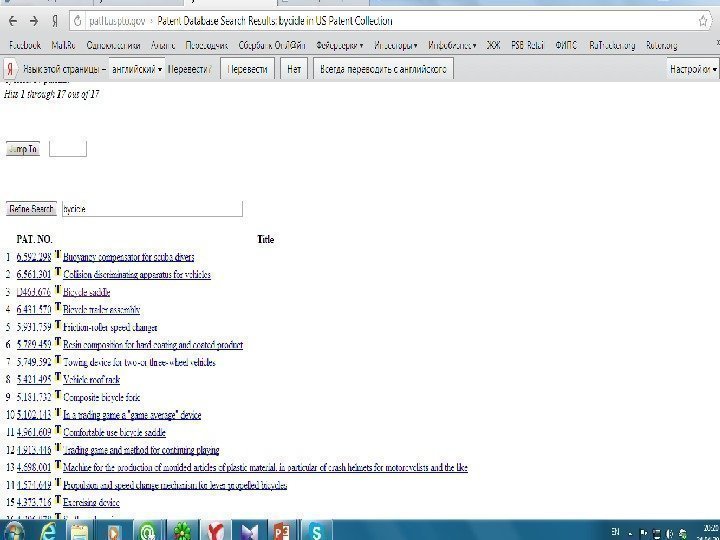Open the Windows Start menu
Image resolution: width=720 pixels, height=540 pixels.
coord(13,531)
